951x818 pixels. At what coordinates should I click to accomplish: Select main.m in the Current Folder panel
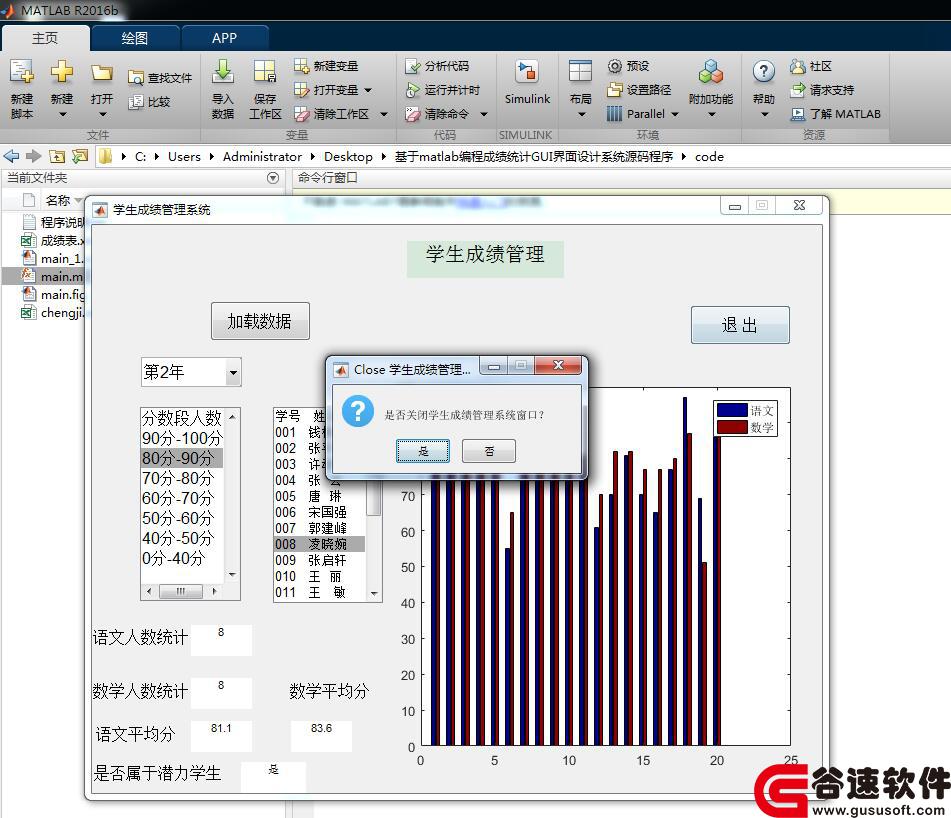point(52,277)
